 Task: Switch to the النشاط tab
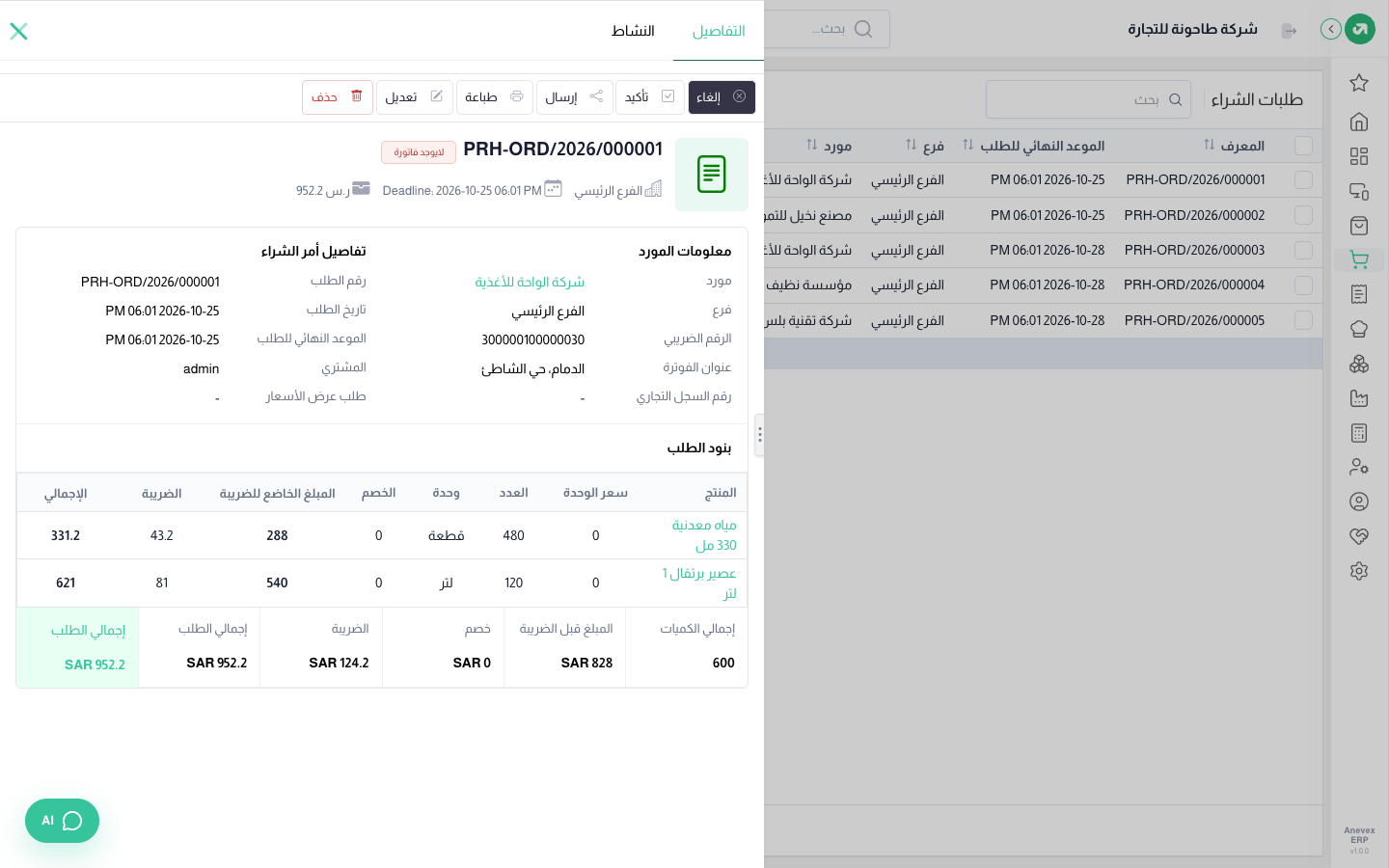pos(633,31)
